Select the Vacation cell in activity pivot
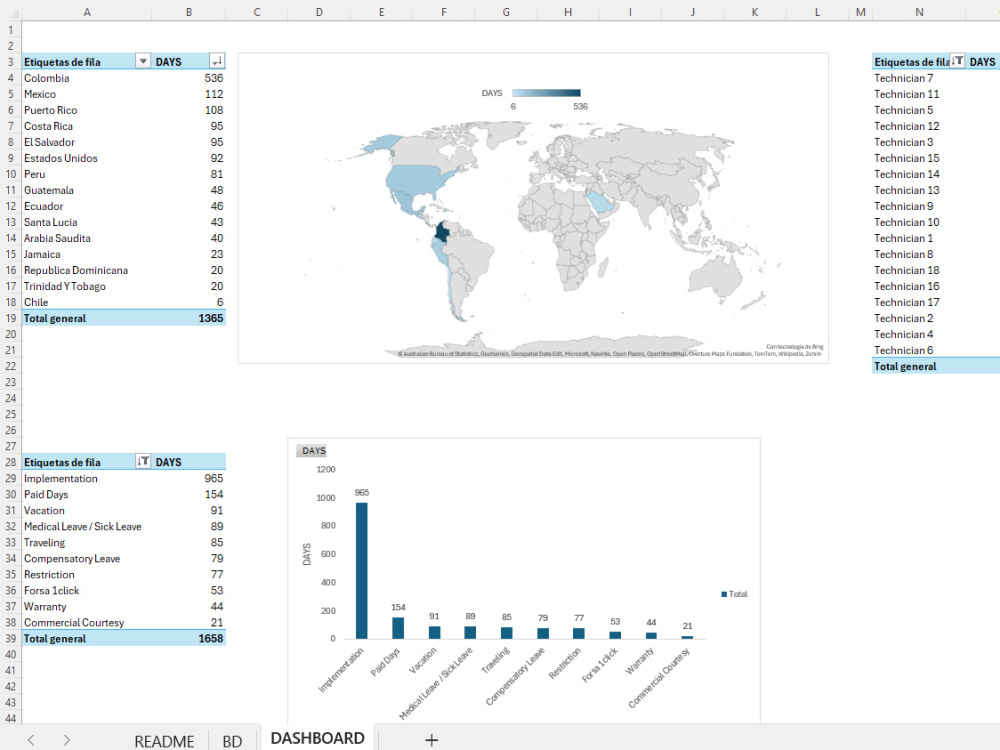The image size is (1000, 750). [87, 510]
